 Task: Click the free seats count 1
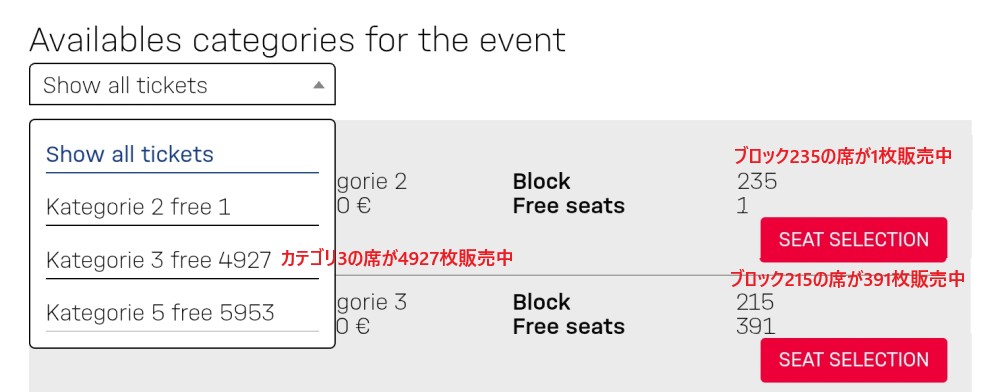click(x=742, y=206)
